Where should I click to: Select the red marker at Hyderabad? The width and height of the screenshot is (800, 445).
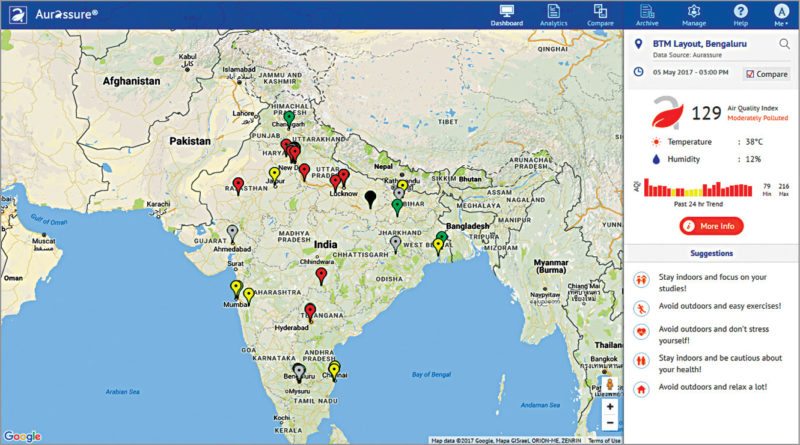[x=310, y=311]
